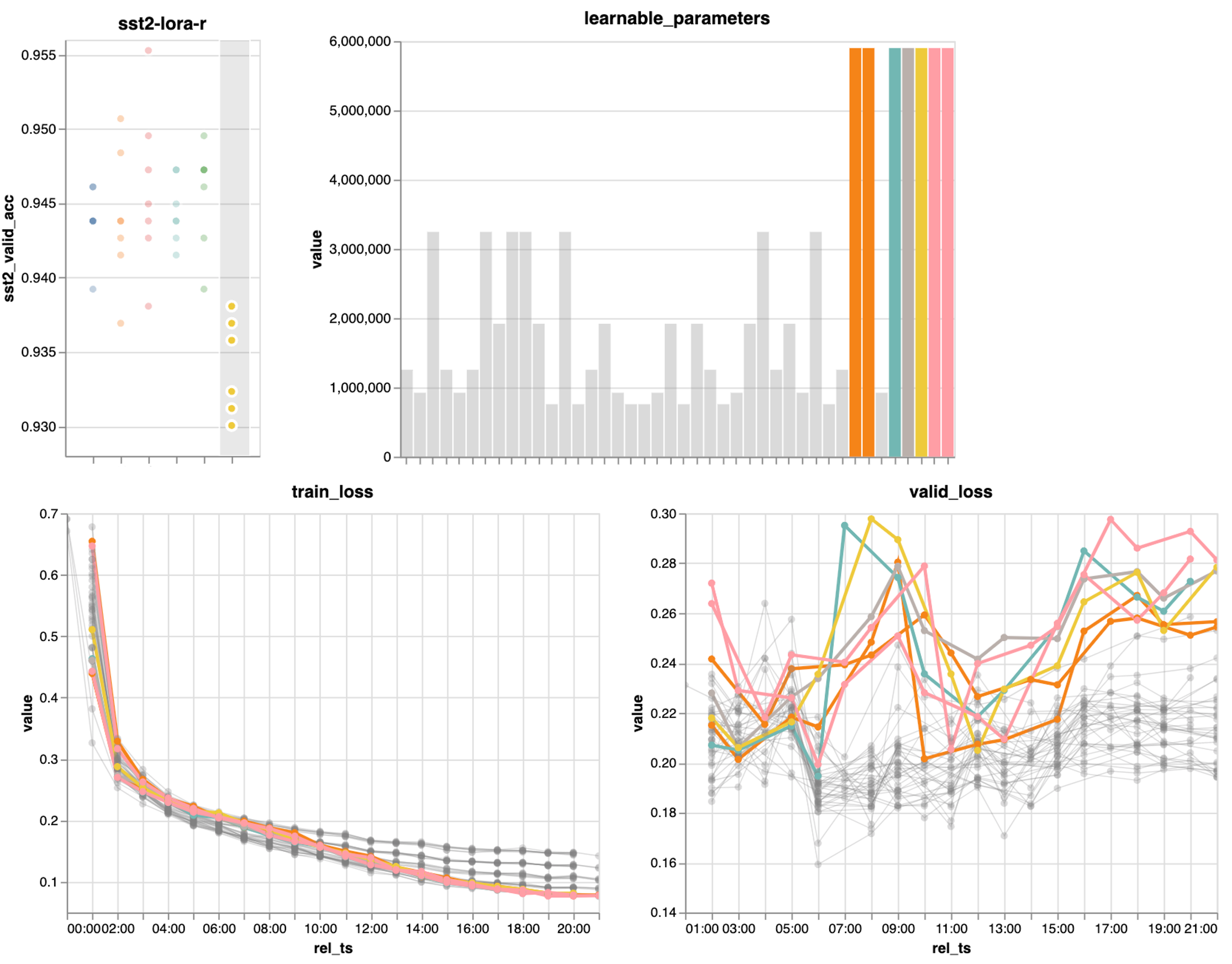
Task: Select the dark green point in scatter plot
Action: click(x=204, y=170)
